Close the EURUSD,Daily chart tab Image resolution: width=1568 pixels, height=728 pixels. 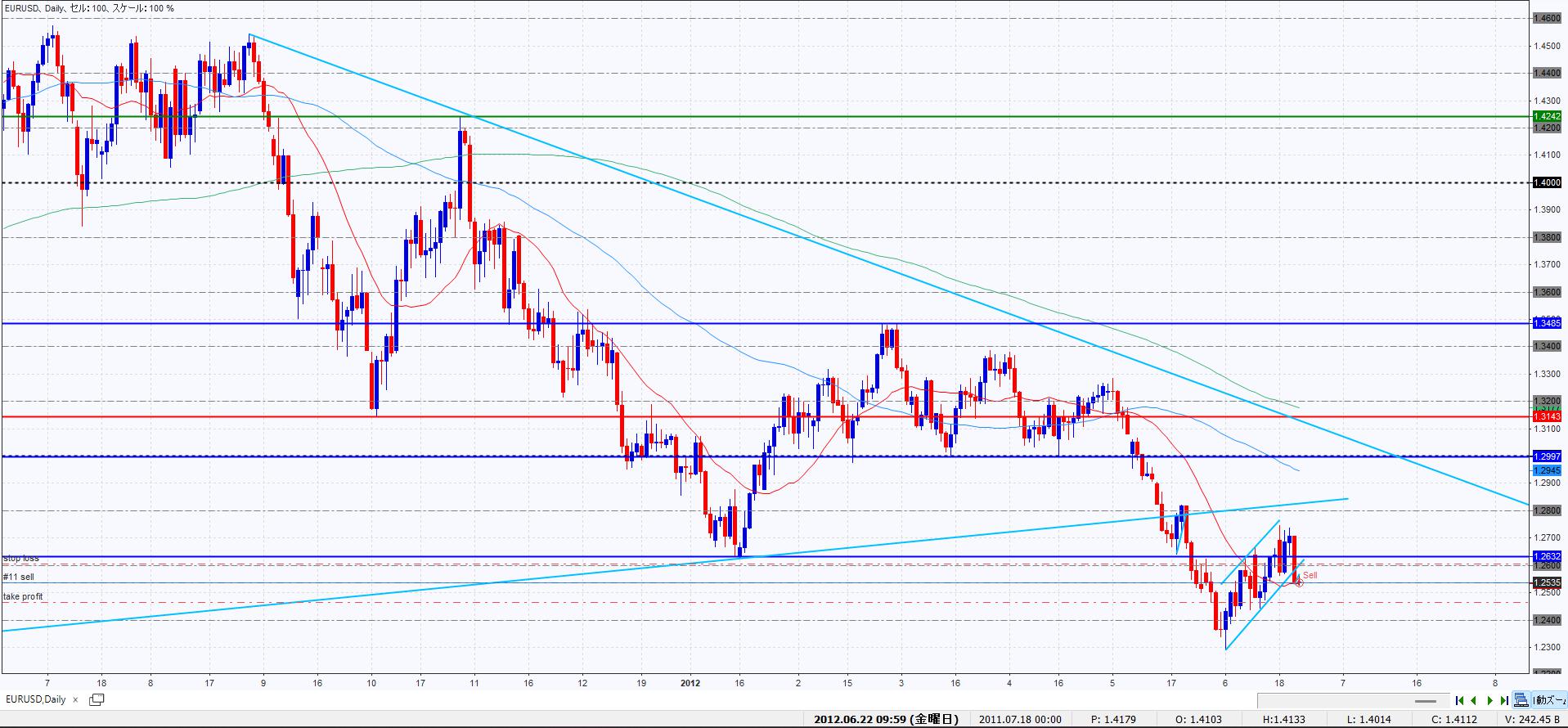pos(75,700)
